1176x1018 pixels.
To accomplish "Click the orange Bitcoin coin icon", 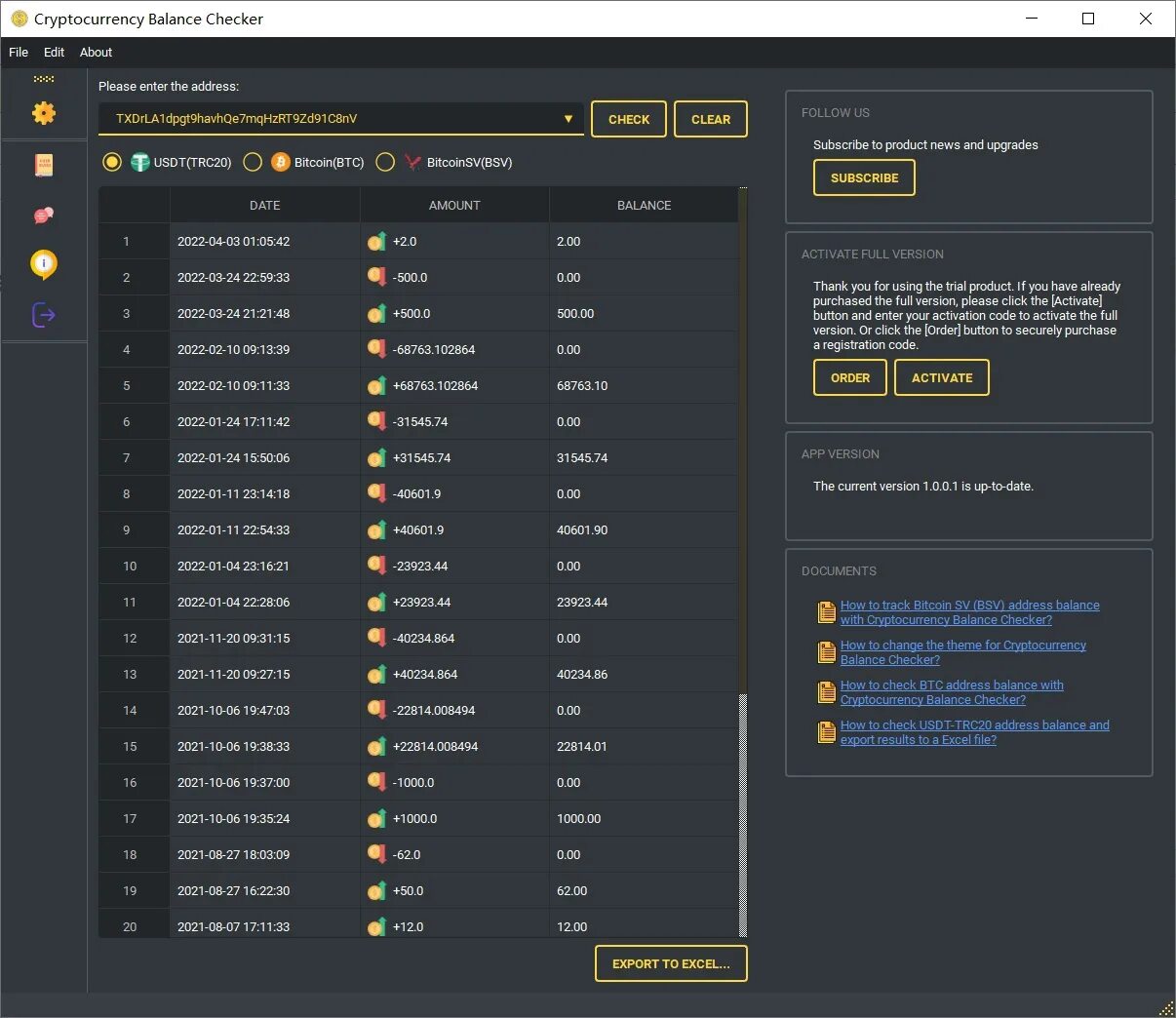I will (x=281, y=162).
